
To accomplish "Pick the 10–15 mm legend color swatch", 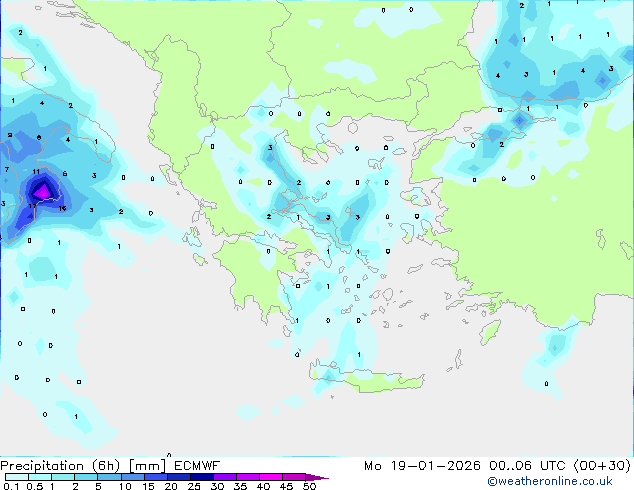I will (x=133, y=477).
